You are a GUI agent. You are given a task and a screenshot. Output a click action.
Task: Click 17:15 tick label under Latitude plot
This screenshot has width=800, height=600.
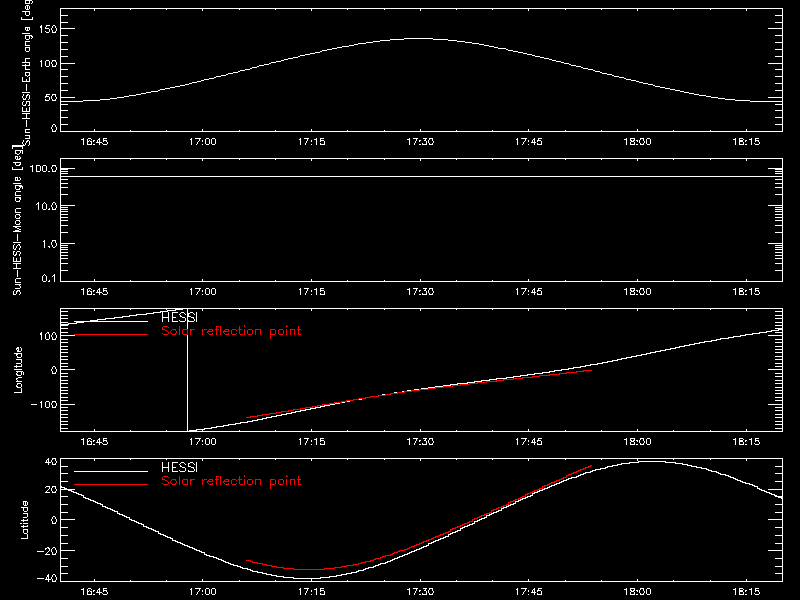click(311, 592)
